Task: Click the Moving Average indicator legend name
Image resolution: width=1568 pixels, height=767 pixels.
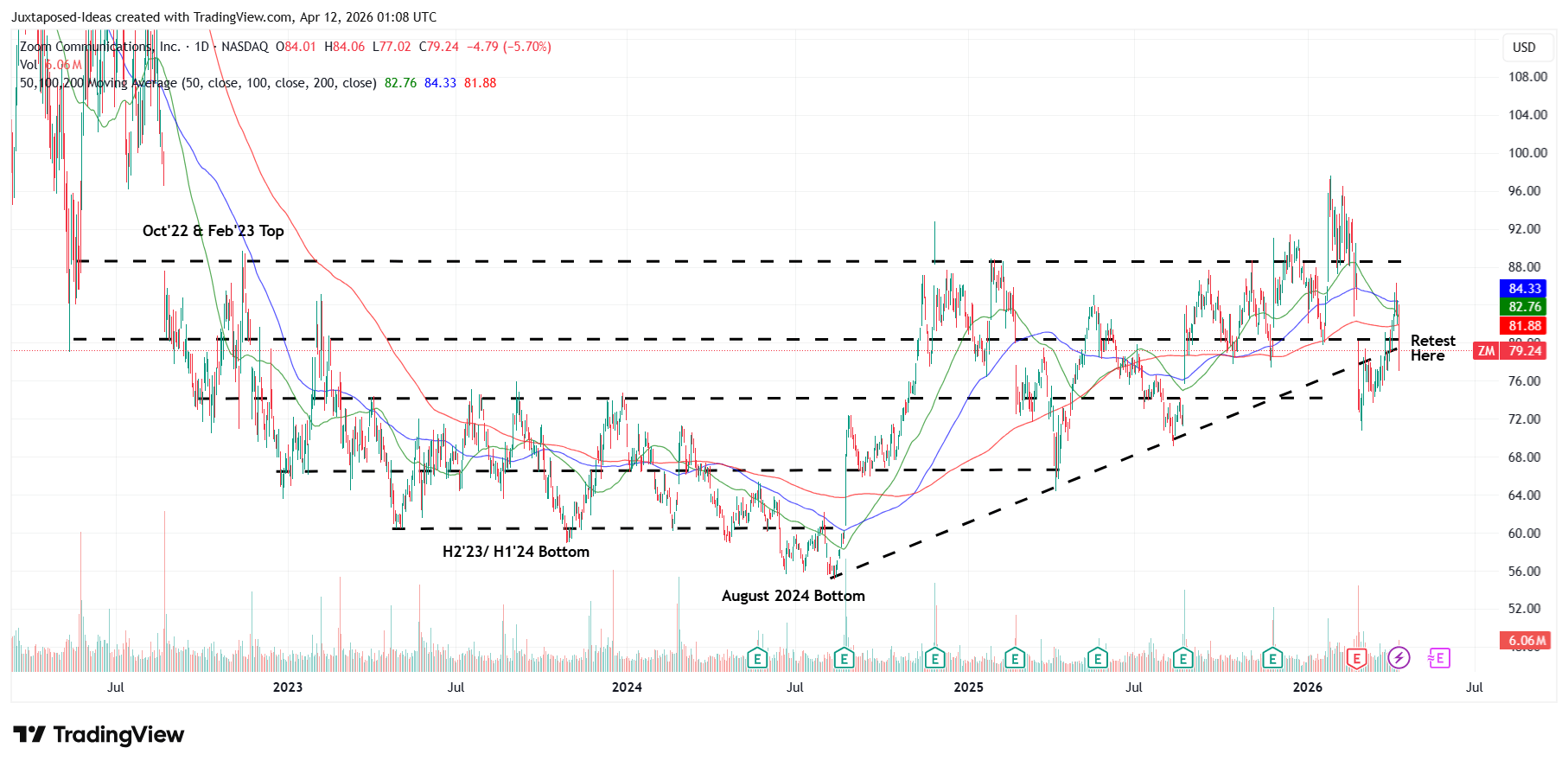Action: (x=198, y=83)
